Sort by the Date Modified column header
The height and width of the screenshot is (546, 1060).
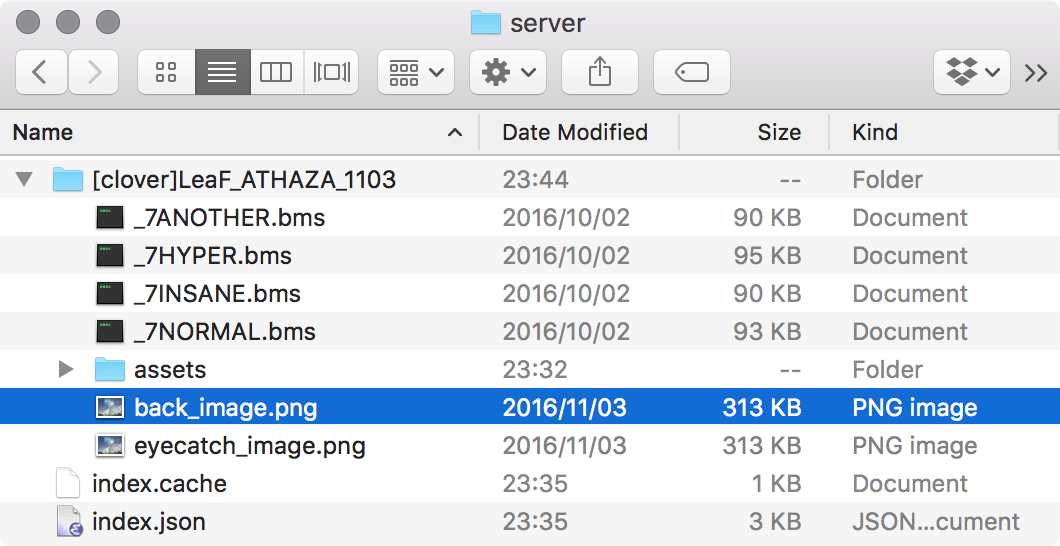579,132
